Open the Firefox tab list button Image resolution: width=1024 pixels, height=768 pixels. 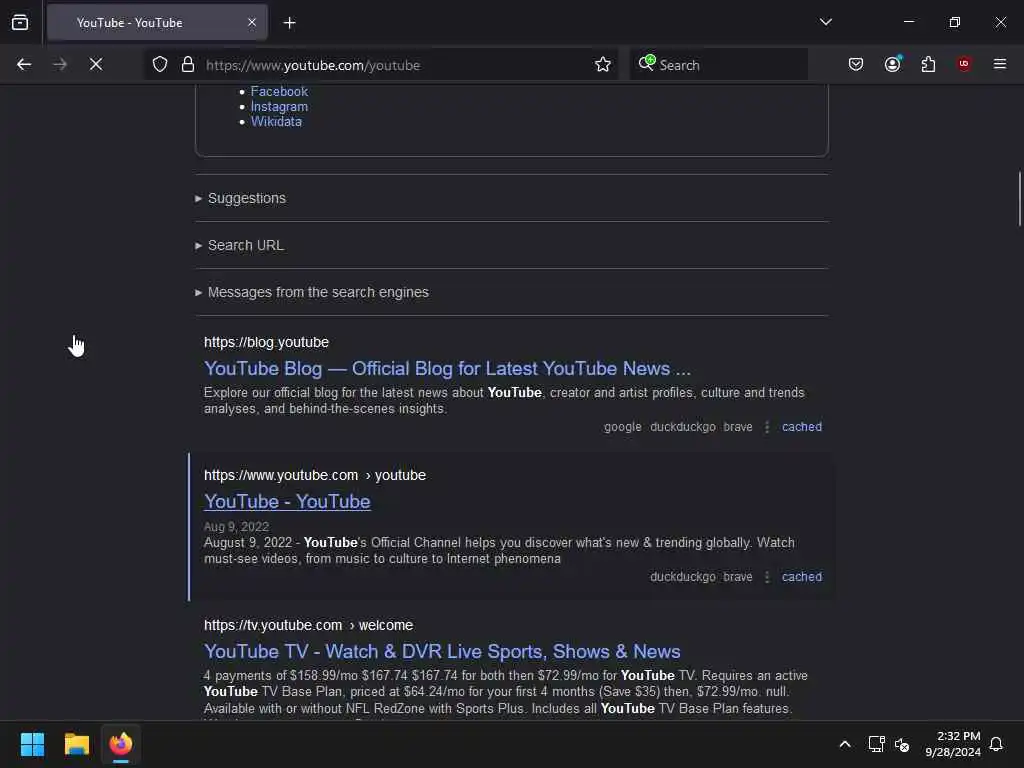[x=20, y=23]
